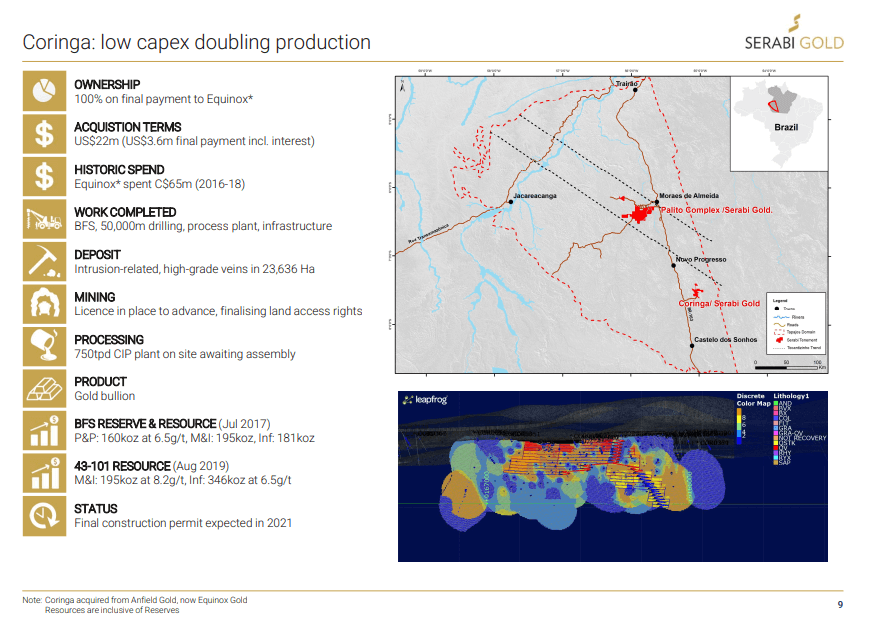Select 'BFS, 50,000m drilling, process plant, infrastructure'
869x619 pixels.
point(203,226)
